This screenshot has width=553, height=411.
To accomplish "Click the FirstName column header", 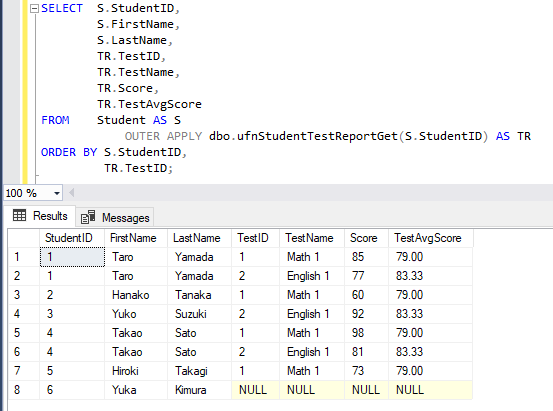I will [136, 238].
